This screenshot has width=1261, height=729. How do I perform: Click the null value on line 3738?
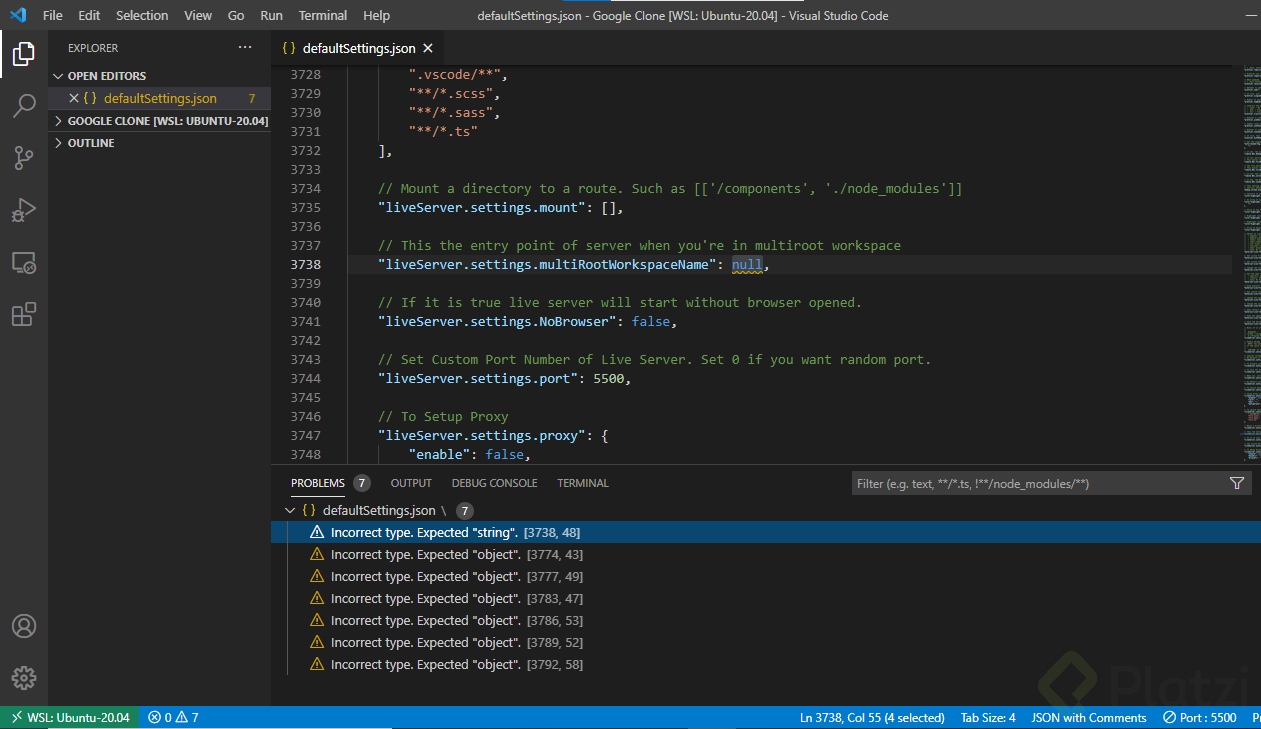(747, 265)
